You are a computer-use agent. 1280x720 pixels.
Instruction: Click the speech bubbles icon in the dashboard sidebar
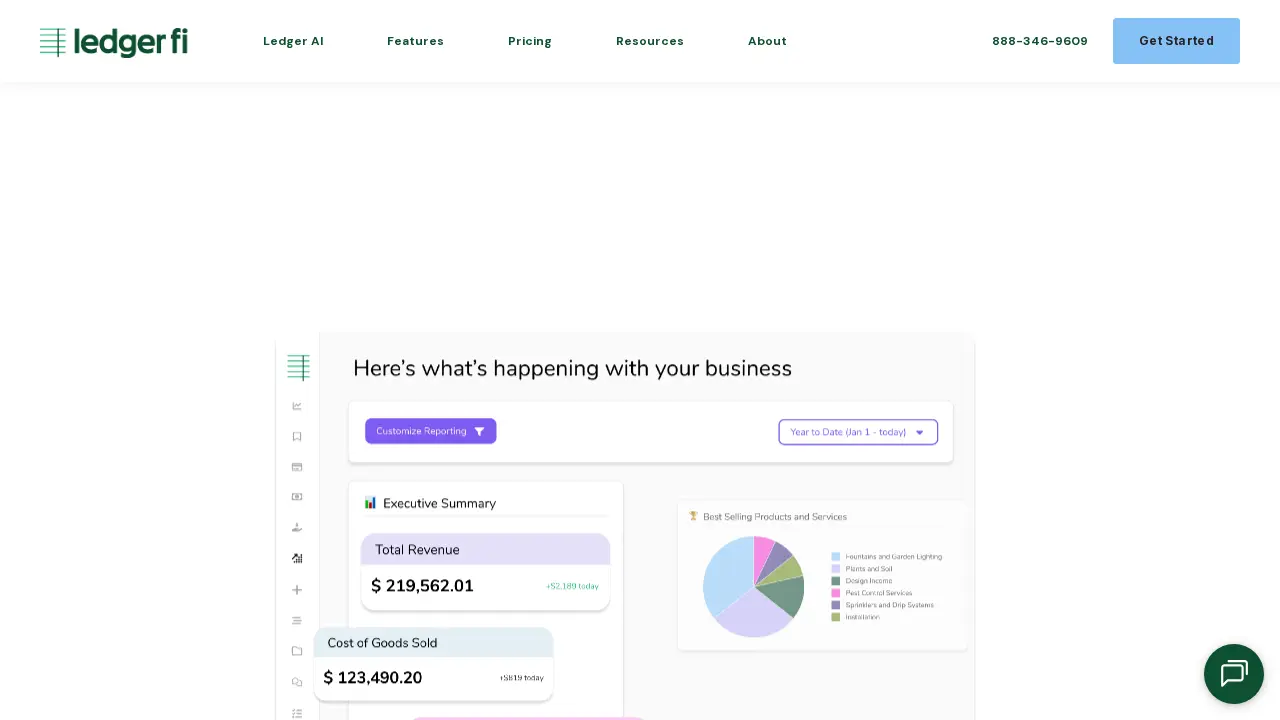tap(297, 682)
